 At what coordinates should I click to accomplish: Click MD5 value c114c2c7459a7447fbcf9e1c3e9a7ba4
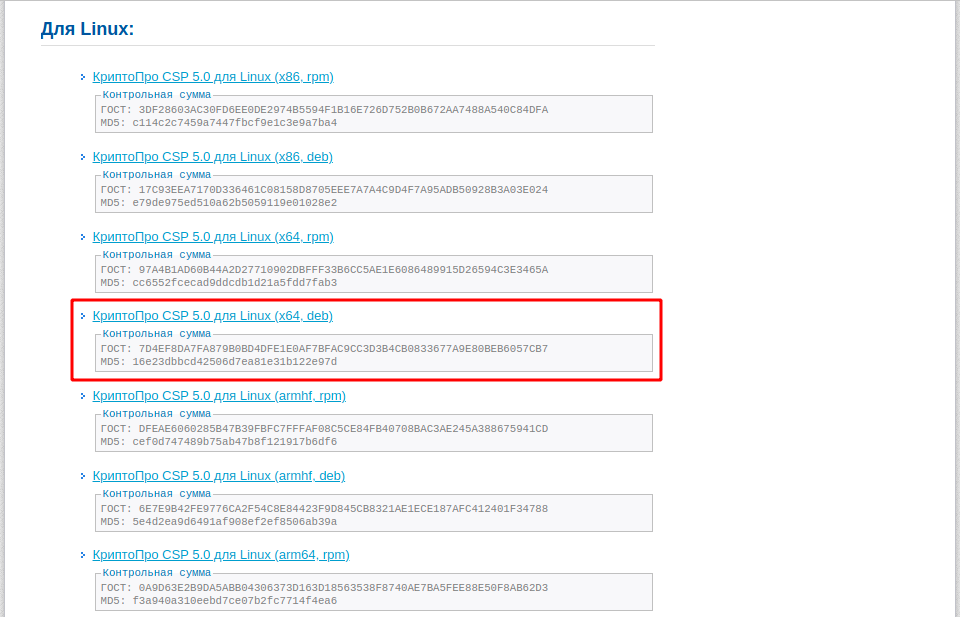234,123
